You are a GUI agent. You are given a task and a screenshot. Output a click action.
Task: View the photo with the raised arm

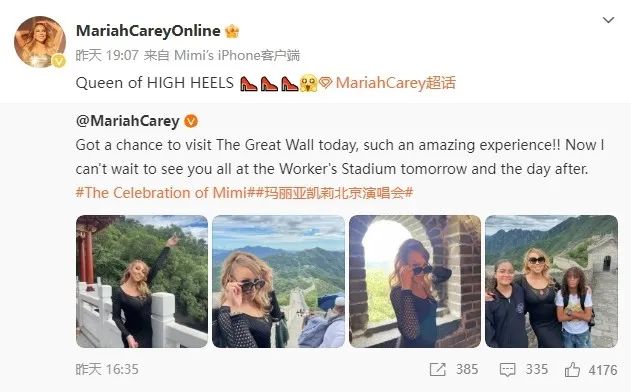pyautogui.click(x=142, y=281)
